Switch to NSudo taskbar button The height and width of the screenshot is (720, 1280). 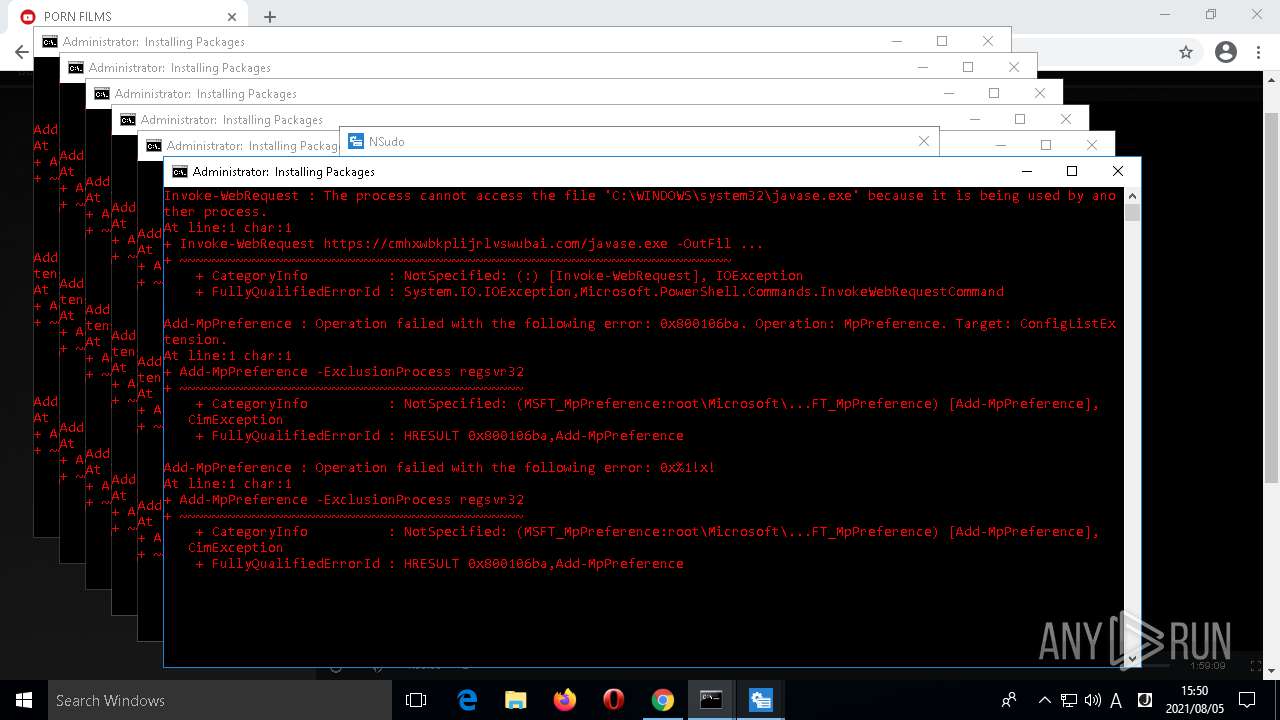tap(760, 700)
